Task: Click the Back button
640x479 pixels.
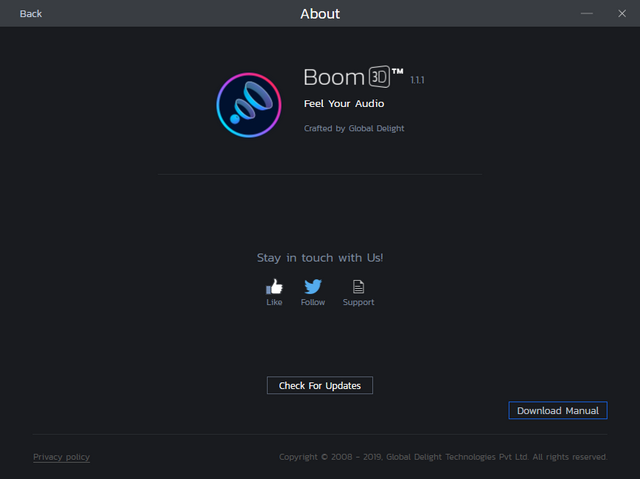Action: [x=31, y=14]
